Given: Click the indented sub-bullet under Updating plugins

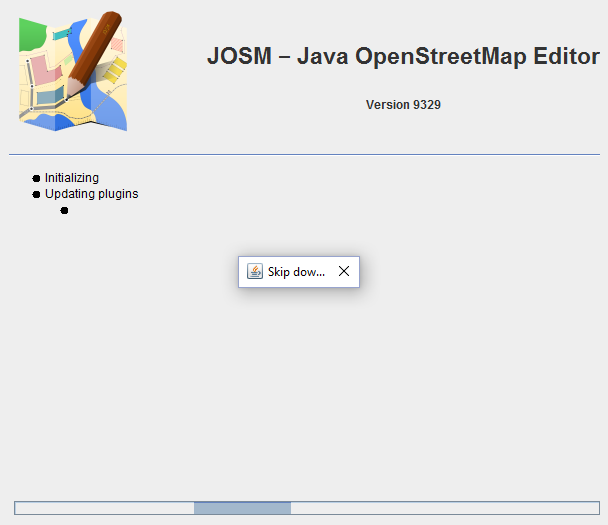Looking at the screenshot, I should [x=64, y=210].
